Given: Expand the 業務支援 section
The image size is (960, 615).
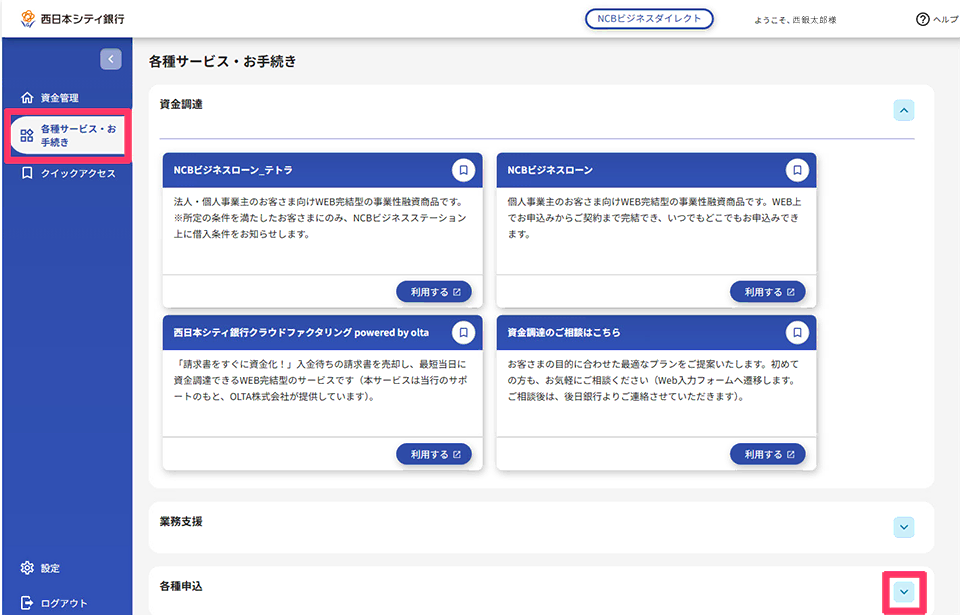Looking at the screenshot, I should tap(904, 527).
